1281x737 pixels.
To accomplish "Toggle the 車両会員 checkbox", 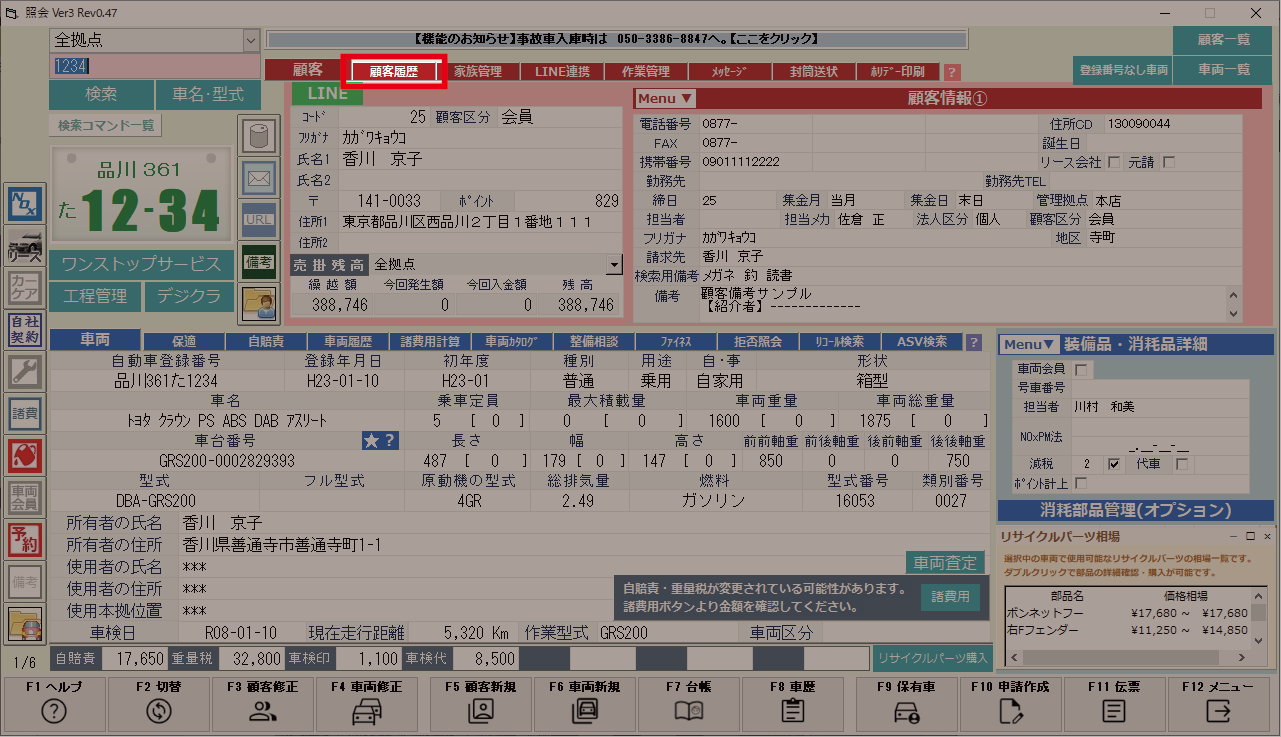I will tap(1081, 369).
